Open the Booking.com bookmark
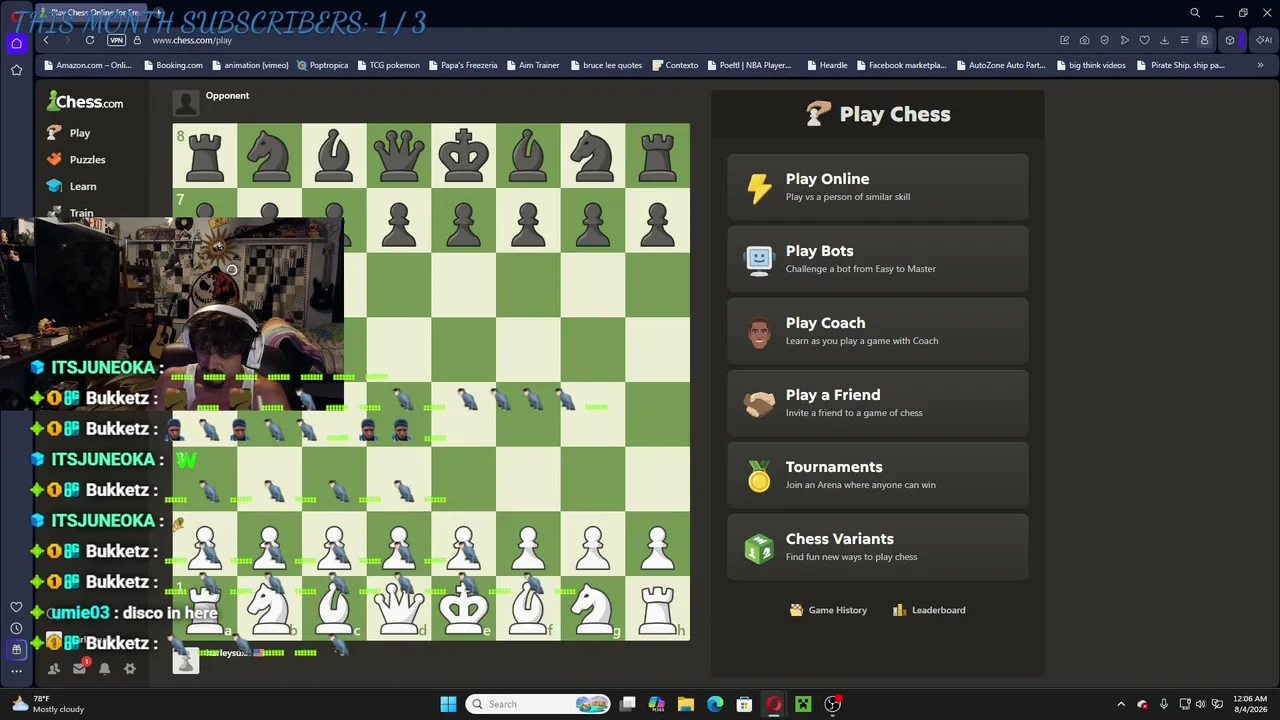Viewport: 1280px width, 720px height. [173, 65]
